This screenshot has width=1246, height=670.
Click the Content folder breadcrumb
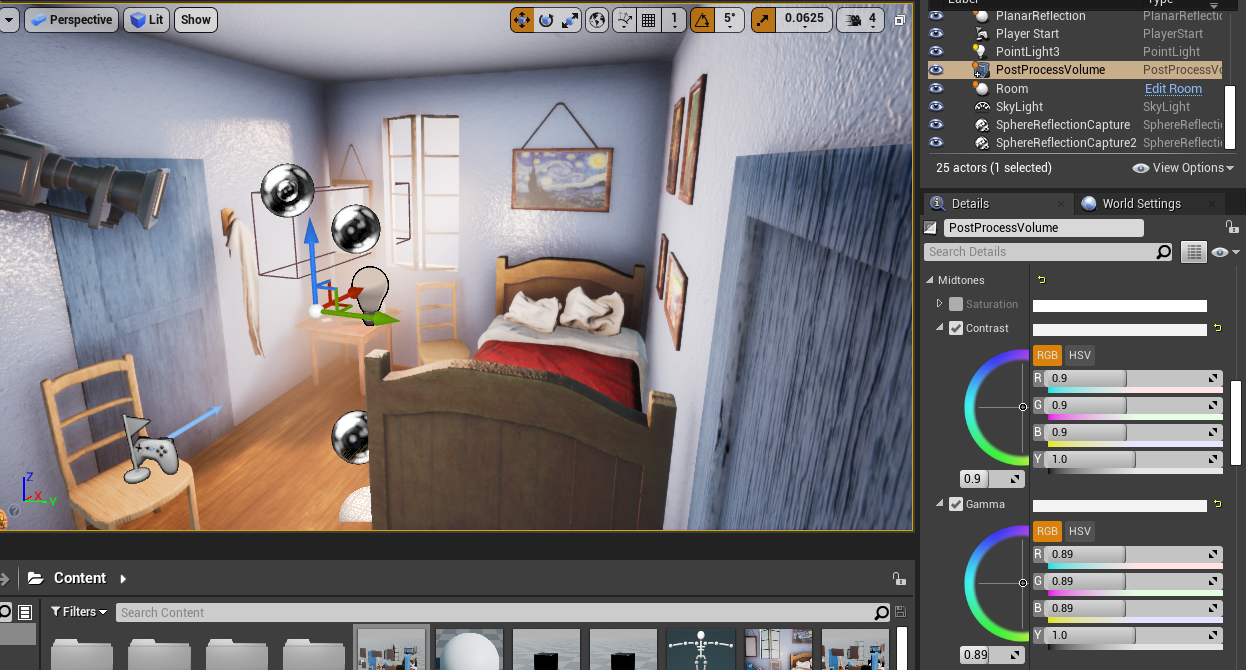80,578
